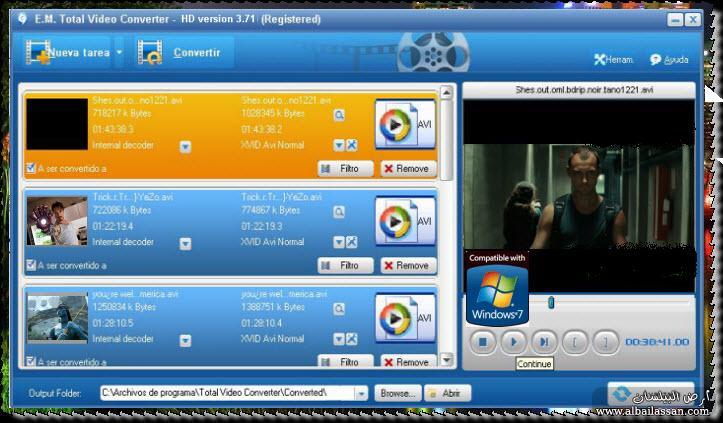The image size is (723, 423).
Task: Expand the Internal decoder dropdown for you.re.wel
Action: point(185,340)
